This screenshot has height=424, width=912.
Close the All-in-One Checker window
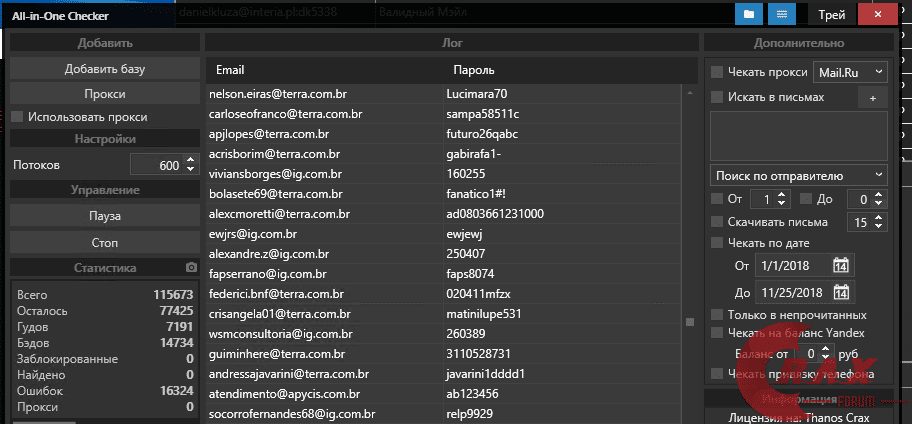(878, 15)
